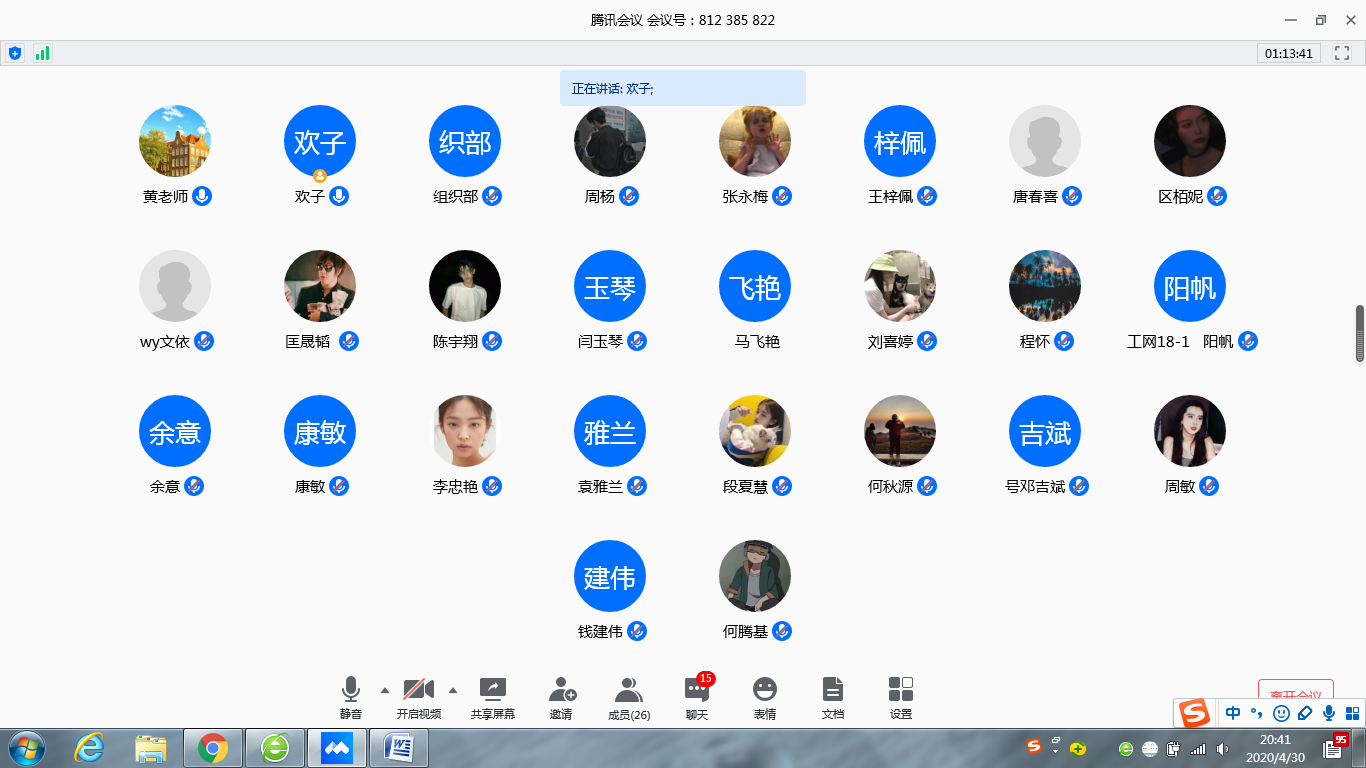Expand the audio options arrow beside Mute
The height and width of the screenshot is (768, 1366).
(x=385, y=690)
